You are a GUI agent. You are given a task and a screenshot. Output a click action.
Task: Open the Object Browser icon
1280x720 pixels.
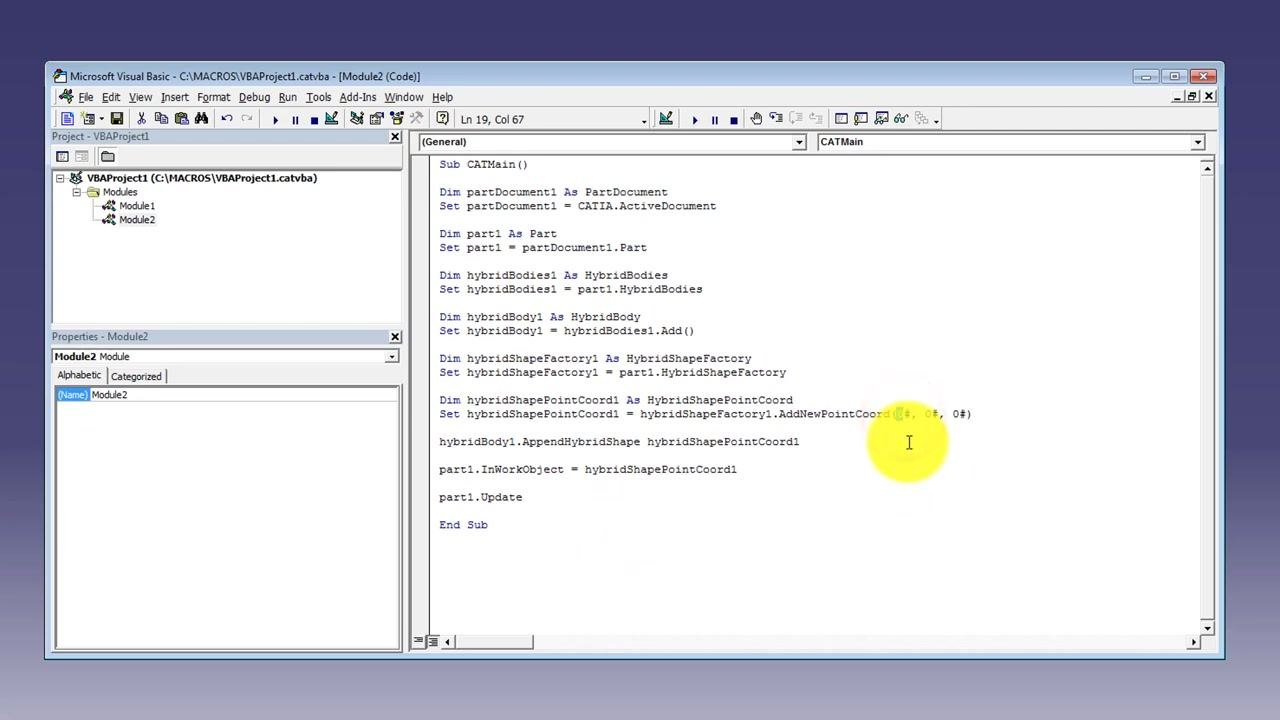397,119
